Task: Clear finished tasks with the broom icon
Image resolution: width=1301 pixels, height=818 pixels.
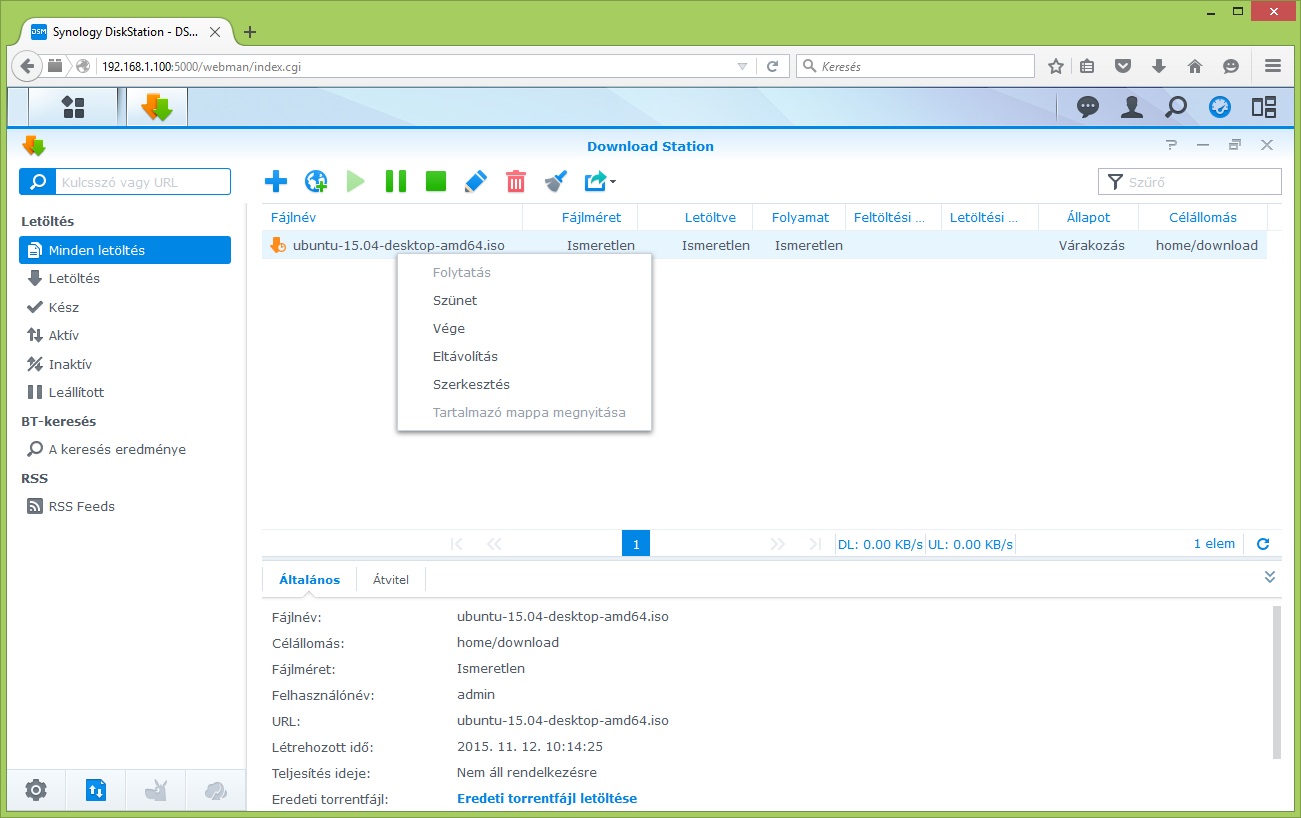Action: click(x=556, y=181)
